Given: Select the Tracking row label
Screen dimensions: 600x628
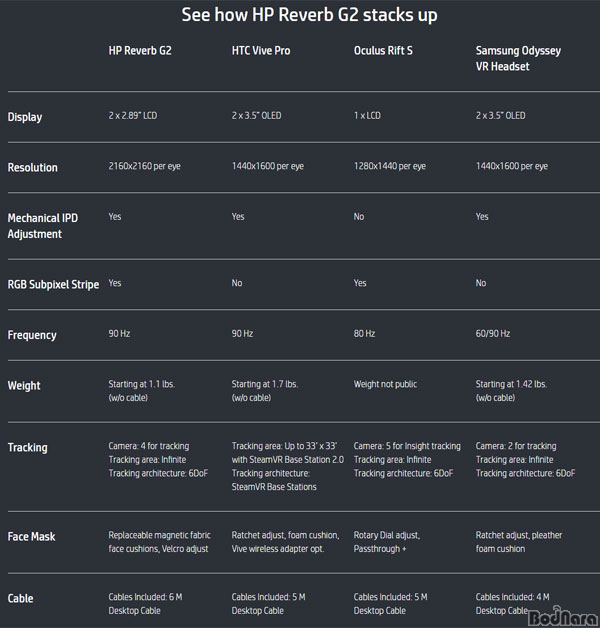Looking at the screenshot, I should point(28,447).
